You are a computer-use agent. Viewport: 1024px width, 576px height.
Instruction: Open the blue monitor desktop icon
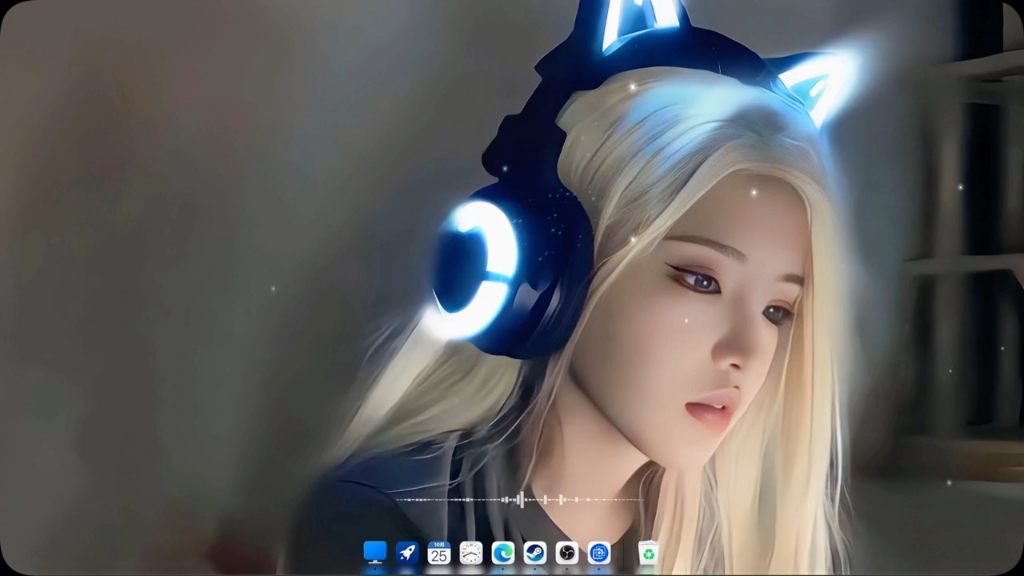(375, 552)
